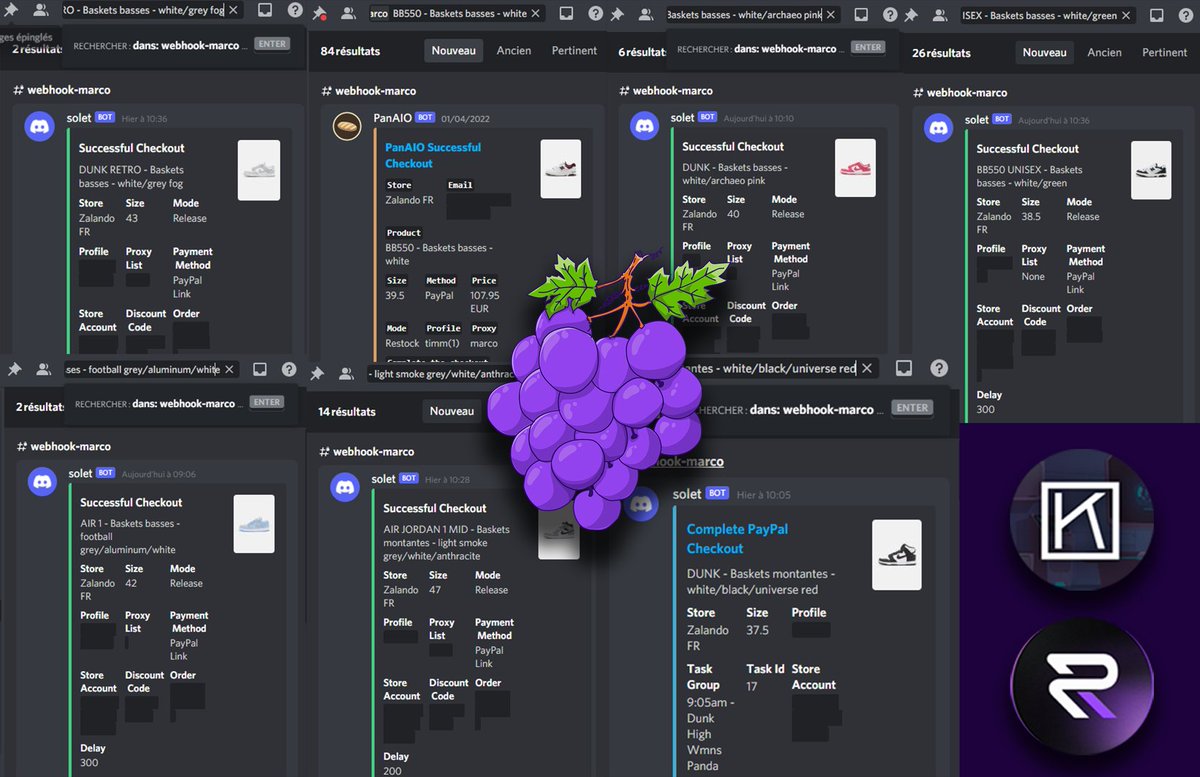Click 'AIR JORDAN 1 MID - Baskets montantes' text
The height and width of the screenshot is (777, 1200).
pyautogui.click(x=446, y=536)
